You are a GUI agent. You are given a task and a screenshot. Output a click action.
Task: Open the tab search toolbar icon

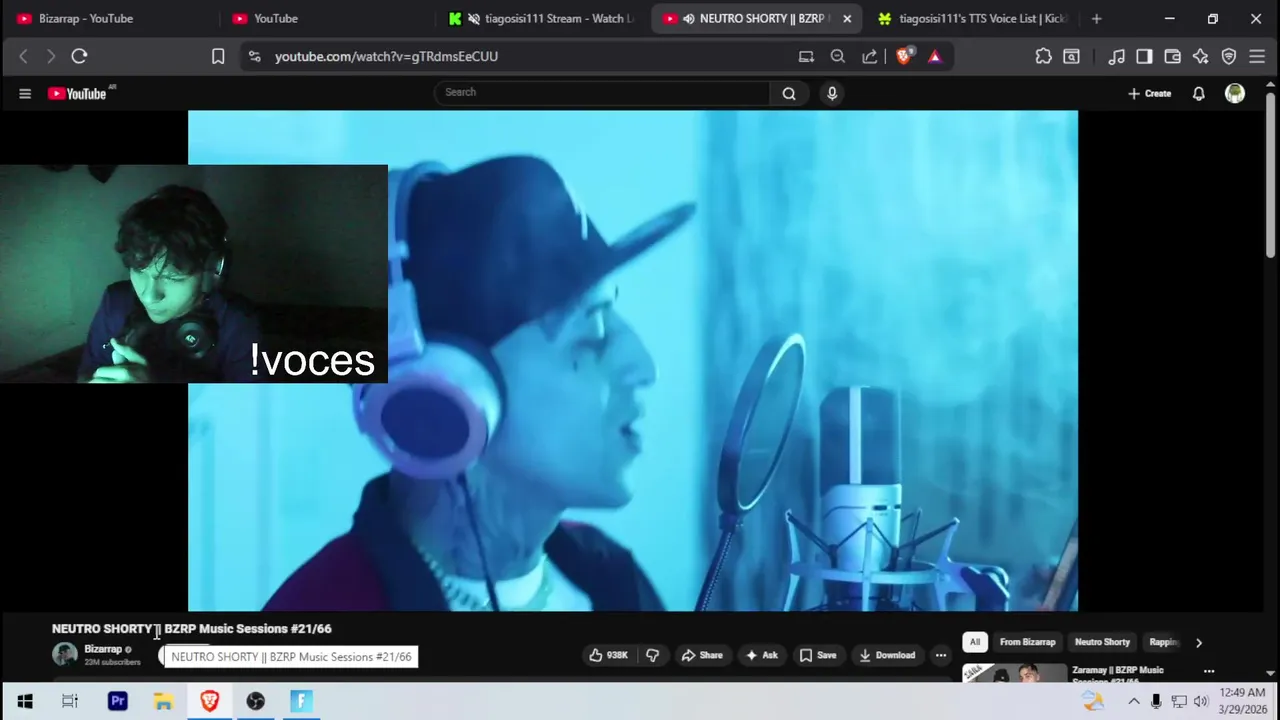[x=1071, y=57]
